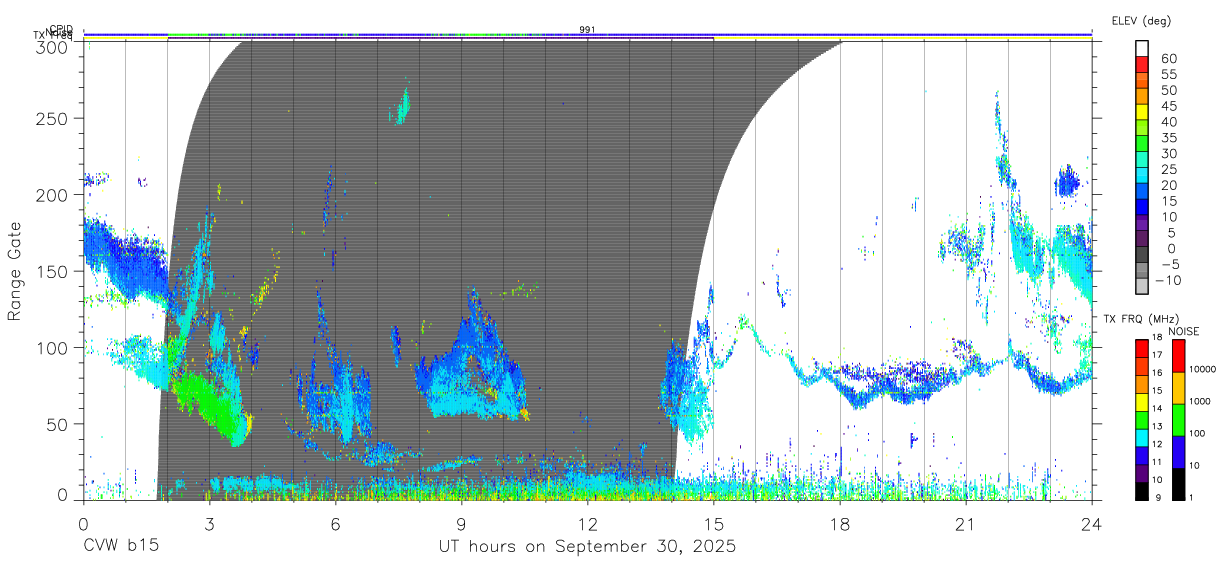Screen dimensions: 1228x567
Task: Click the '200' tick label on Range Gate axis
Action: pyautogui.click(x=54, y=195)
